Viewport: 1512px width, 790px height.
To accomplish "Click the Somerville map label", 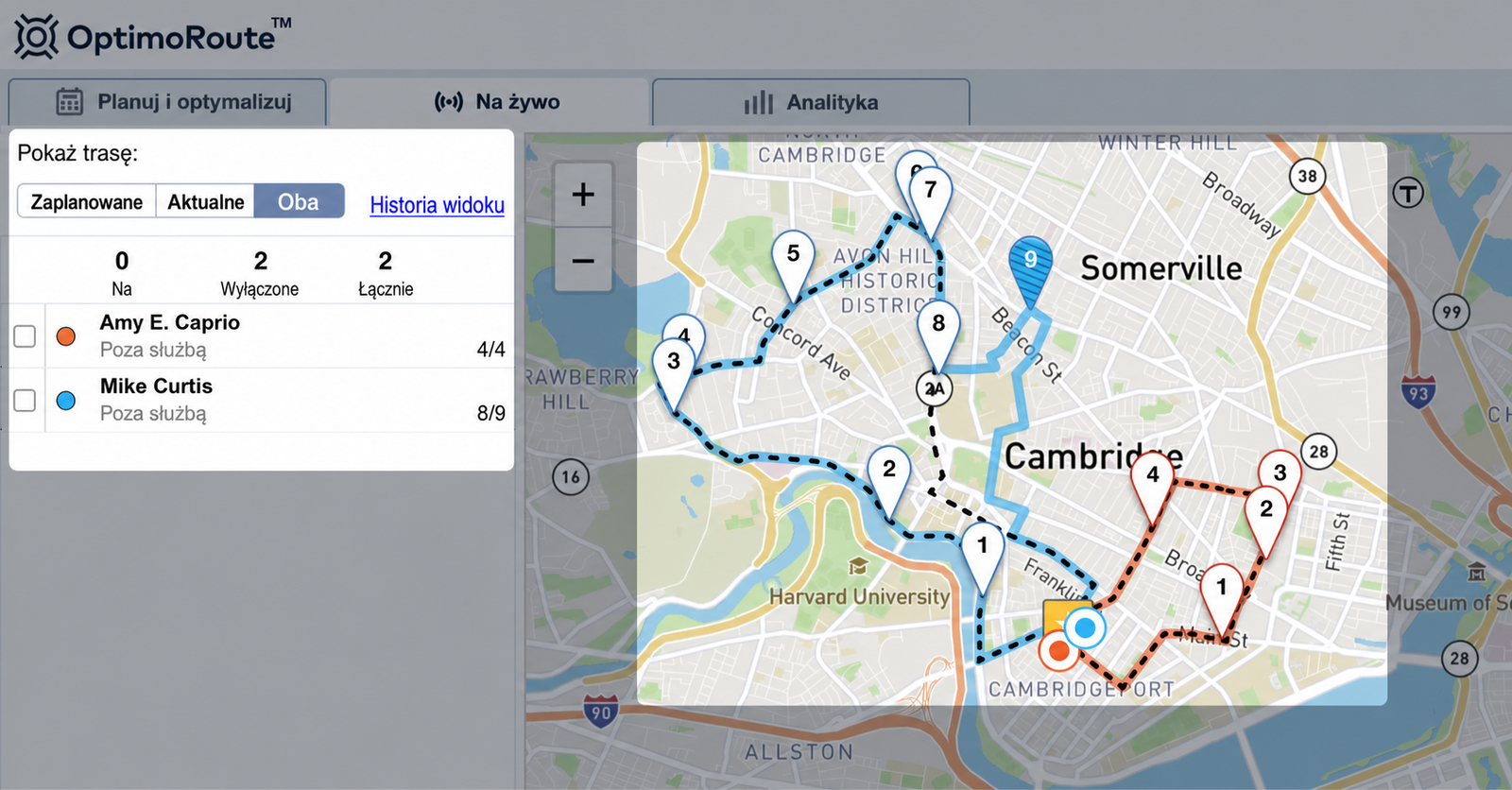I will point(1161,268).
